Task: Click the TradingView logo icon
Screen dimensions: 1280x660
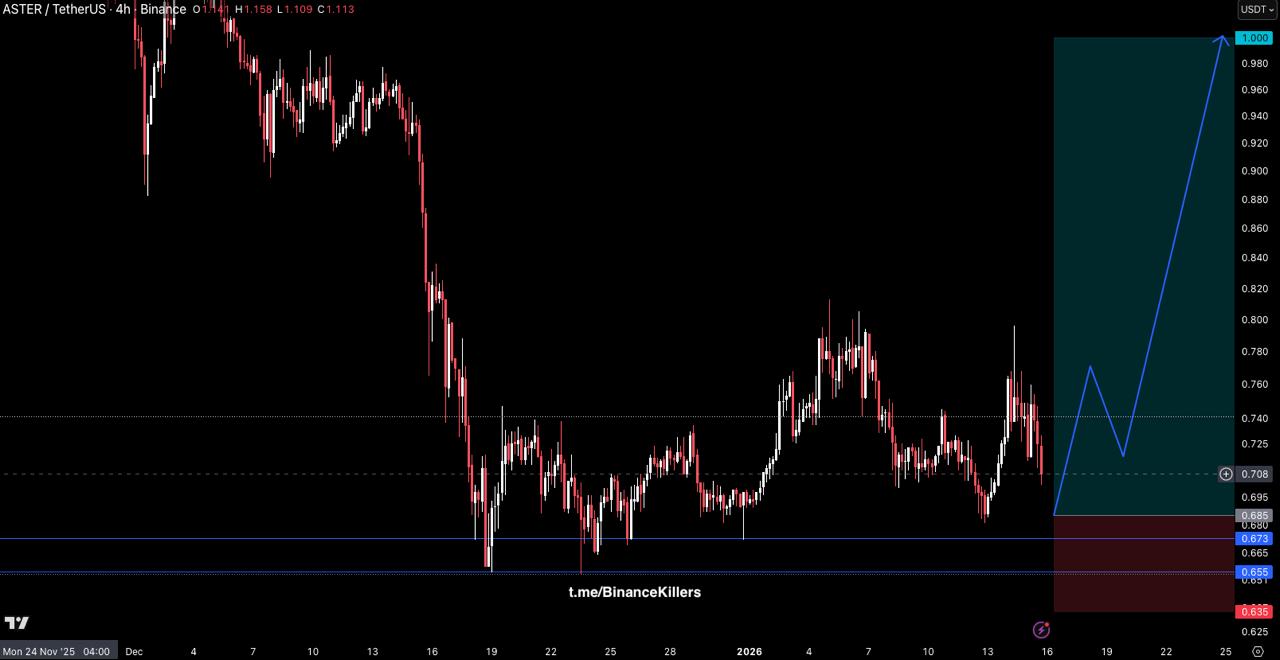Action: pos(16,623)
